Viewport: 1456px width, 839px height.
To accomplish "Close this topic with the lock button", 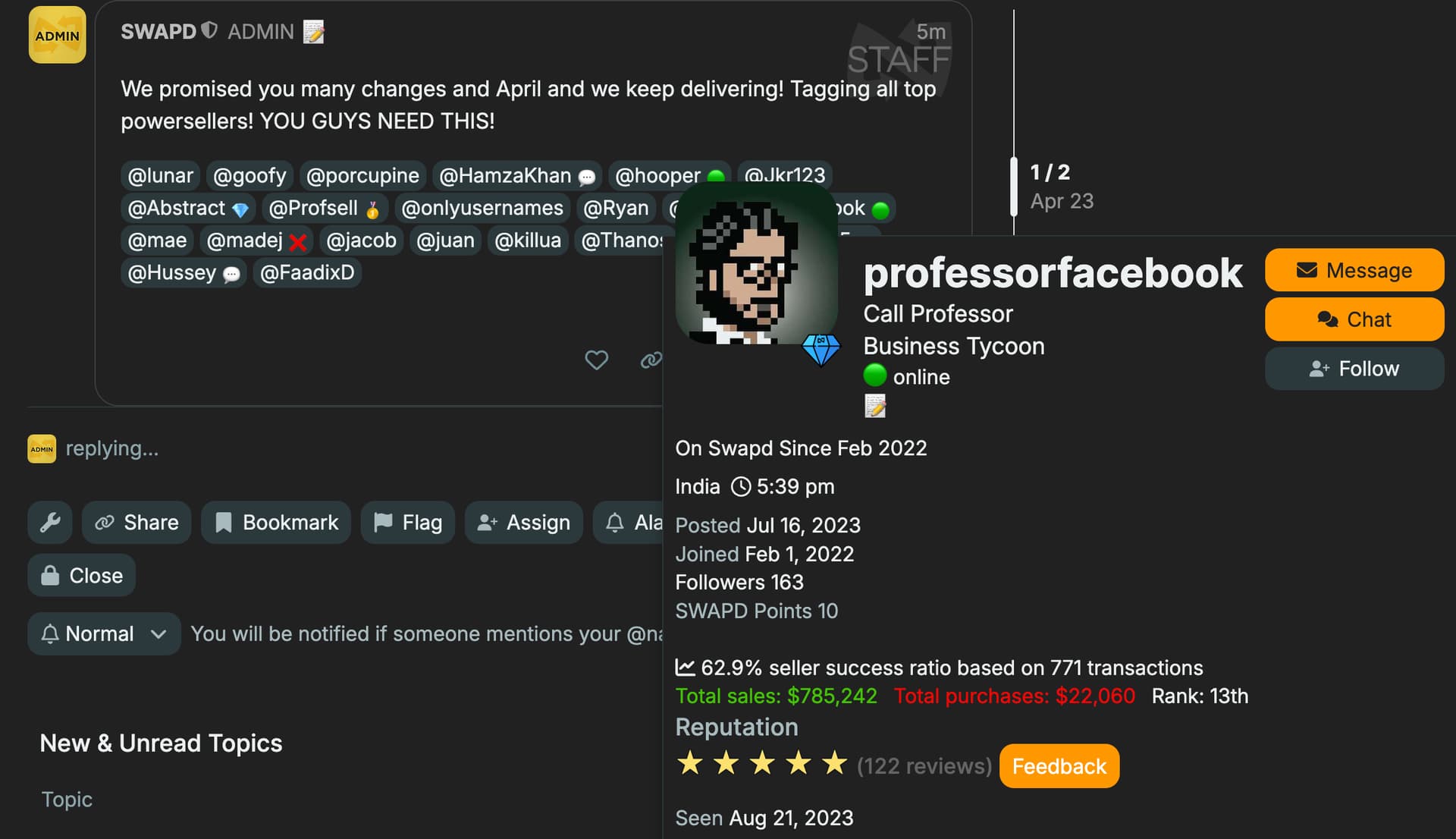I will point(82,575).
